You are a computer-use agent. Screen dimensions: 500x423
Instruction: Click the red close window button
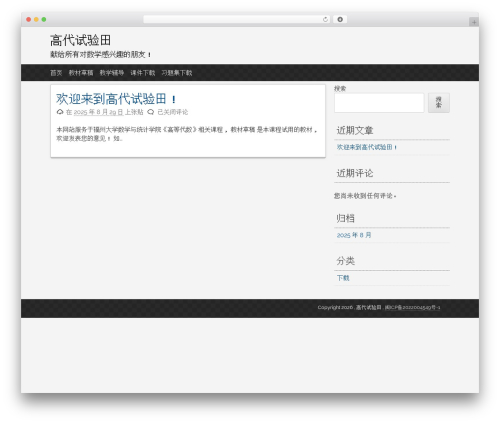coord(29,19)
